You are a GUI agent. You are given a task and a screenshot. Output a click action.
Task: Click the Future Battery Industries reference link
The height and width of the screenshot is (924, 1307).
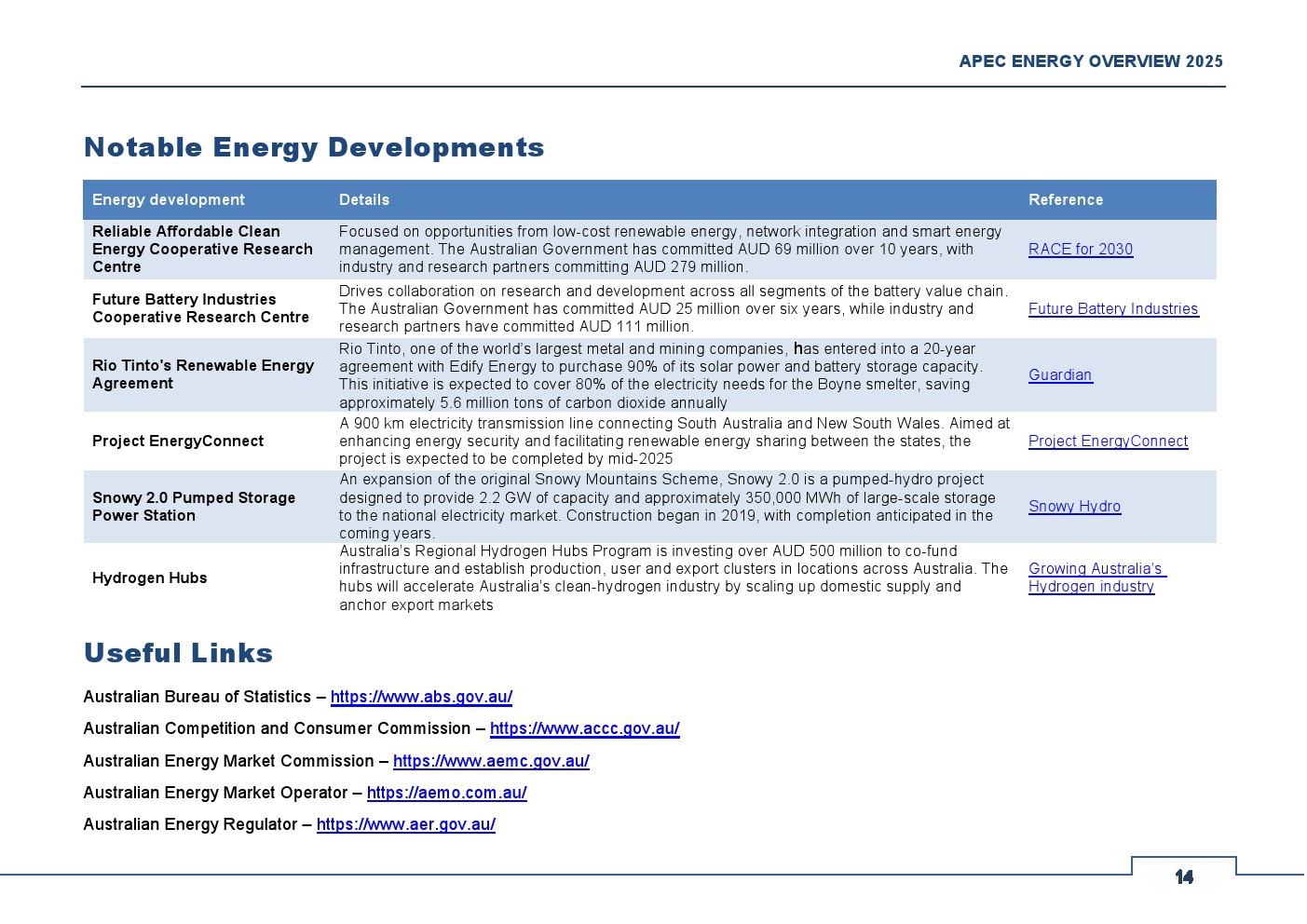click(1112, 309)
